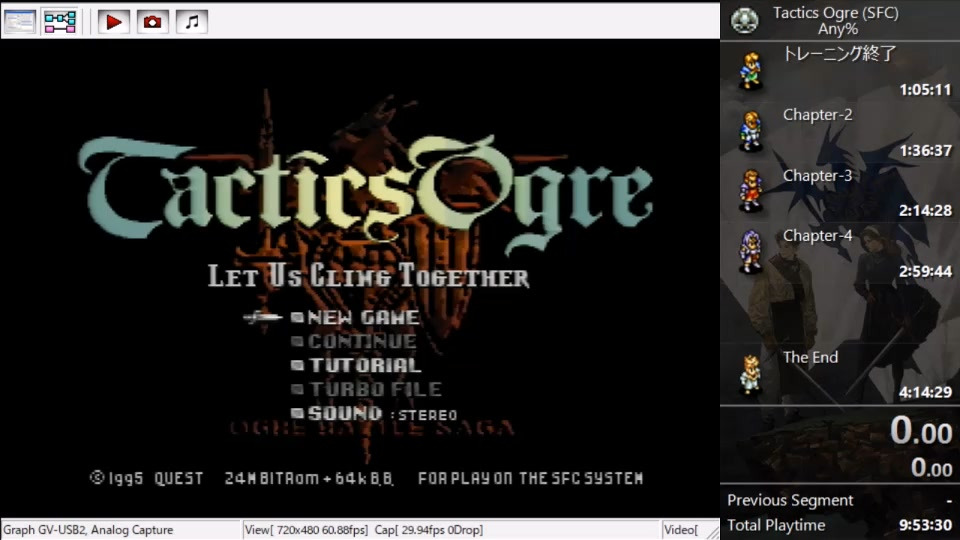Screen dimensions: 960x540
Task: Click the トレーニング終了 split name
Action: click(x=839, y=54)
